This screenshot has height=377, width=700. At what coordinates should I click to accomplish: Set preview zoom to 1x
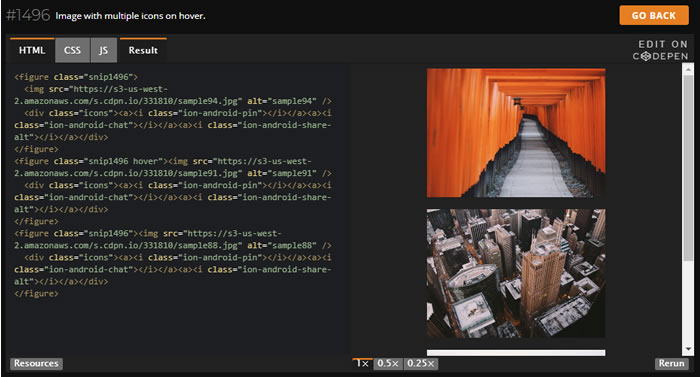(362, 364)
